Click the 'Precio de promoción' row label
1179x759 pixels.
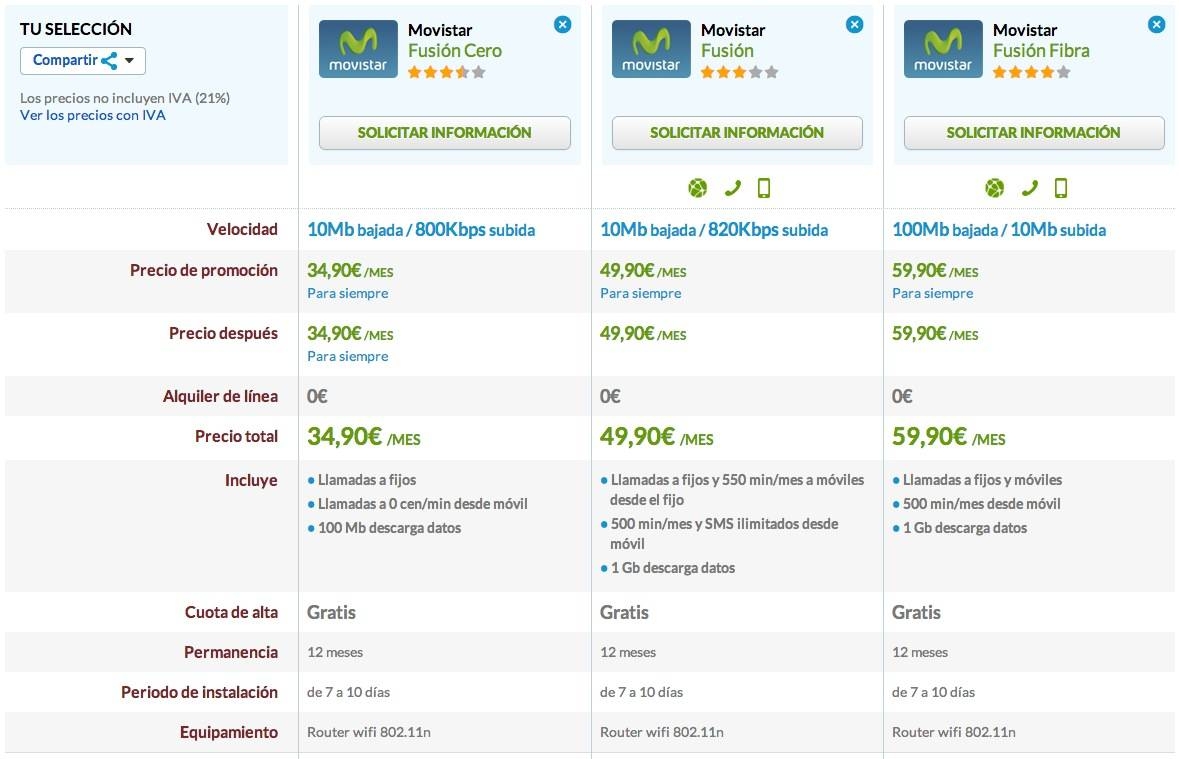click(204, 271)
